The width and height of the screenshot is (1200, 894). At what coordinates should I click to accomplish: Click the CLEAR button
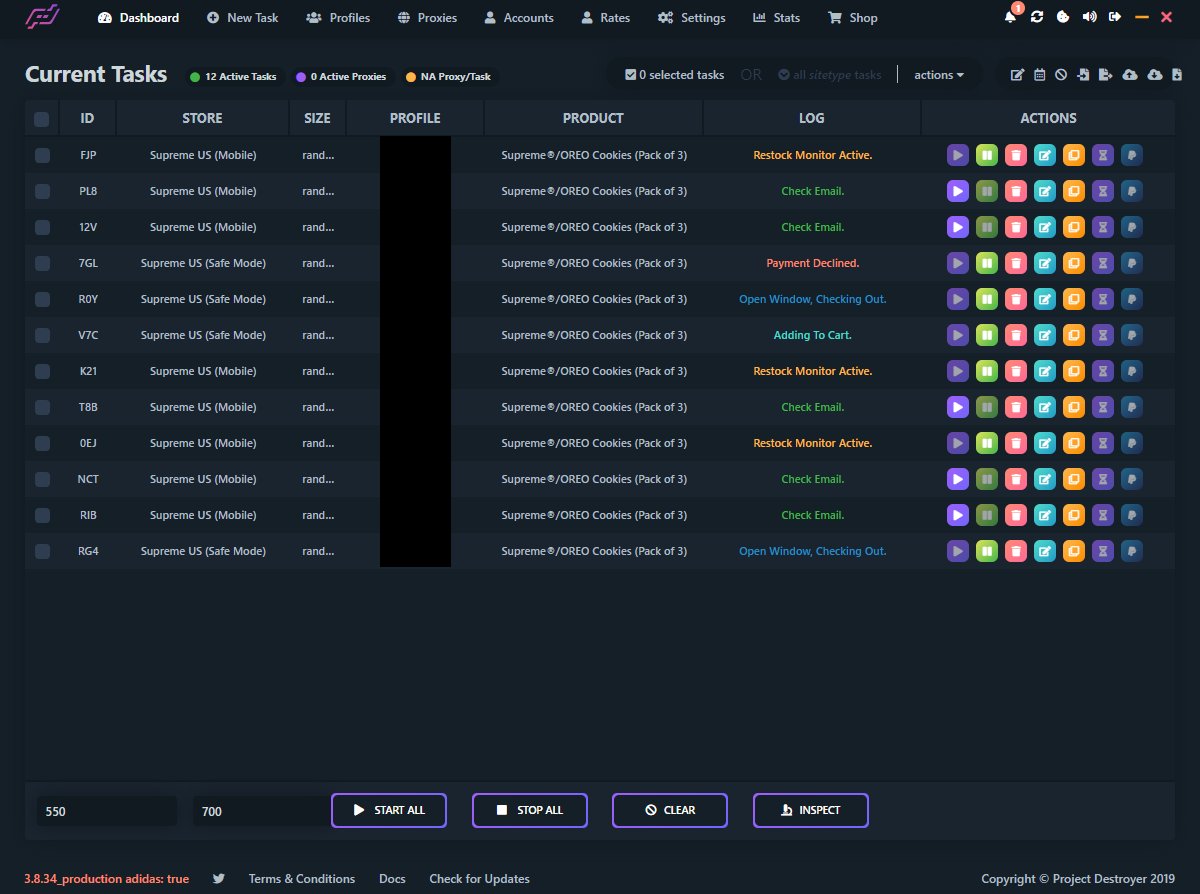(670, 810)
